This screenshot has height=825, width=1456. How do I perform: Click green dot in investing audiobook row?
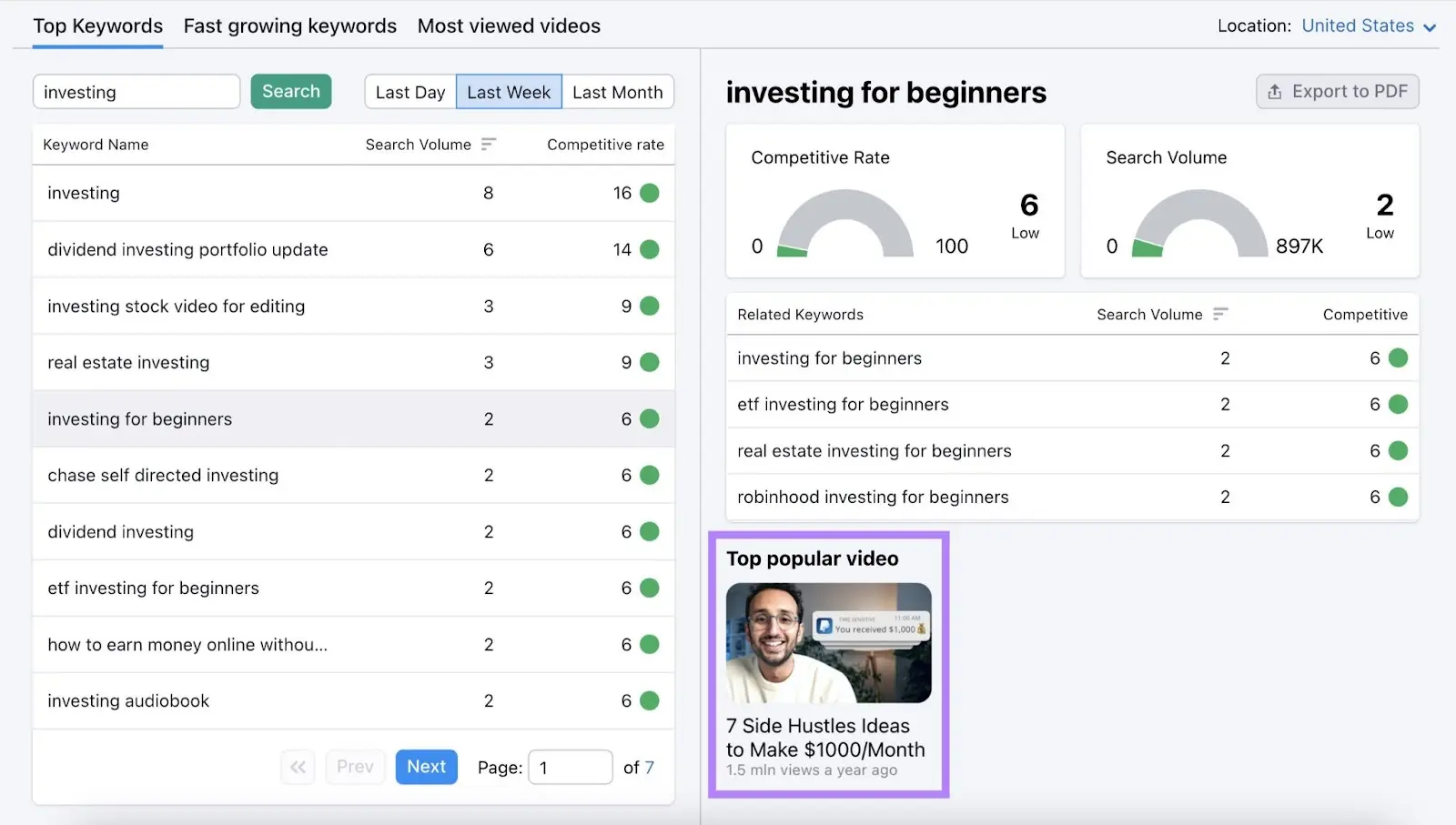650,700
